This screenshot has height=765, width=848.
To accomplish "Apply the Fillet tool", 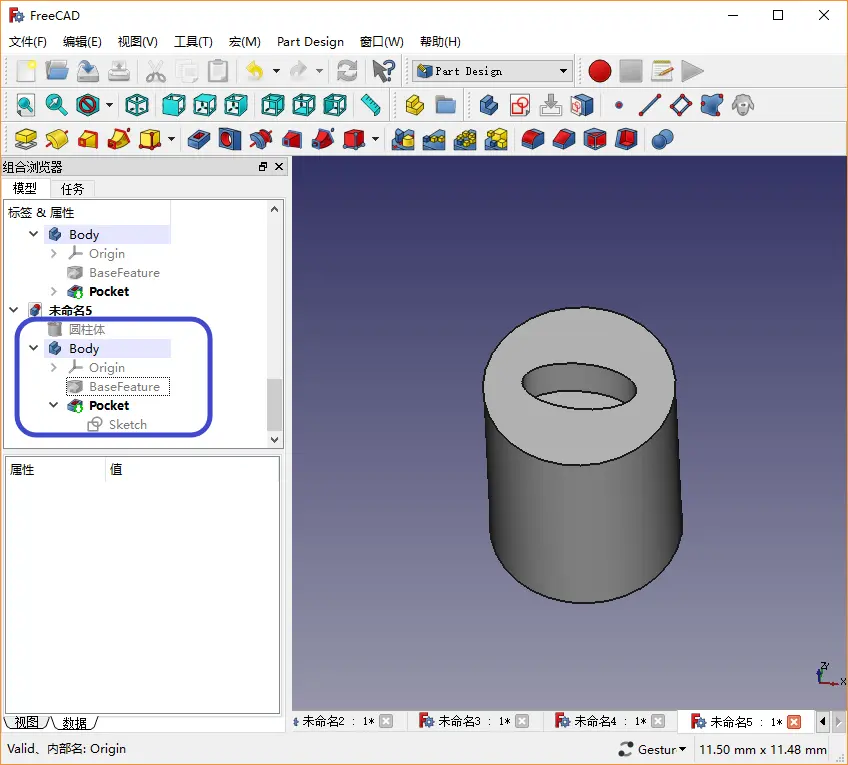I will [x=532, y=139].
